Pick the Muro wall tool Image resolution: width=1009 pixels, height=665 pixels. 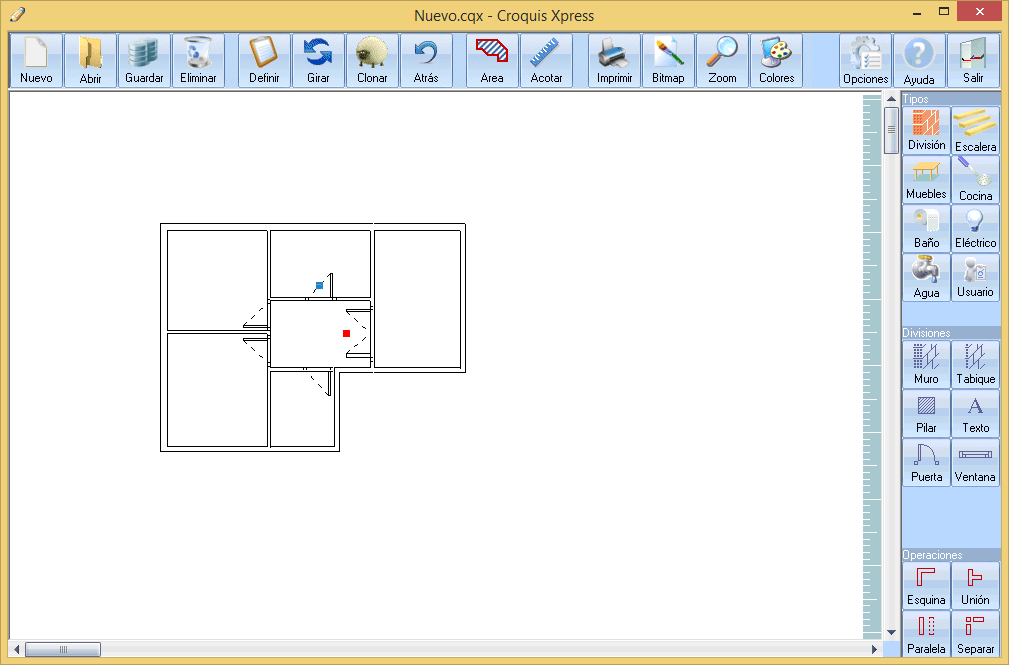click(926, 364)
